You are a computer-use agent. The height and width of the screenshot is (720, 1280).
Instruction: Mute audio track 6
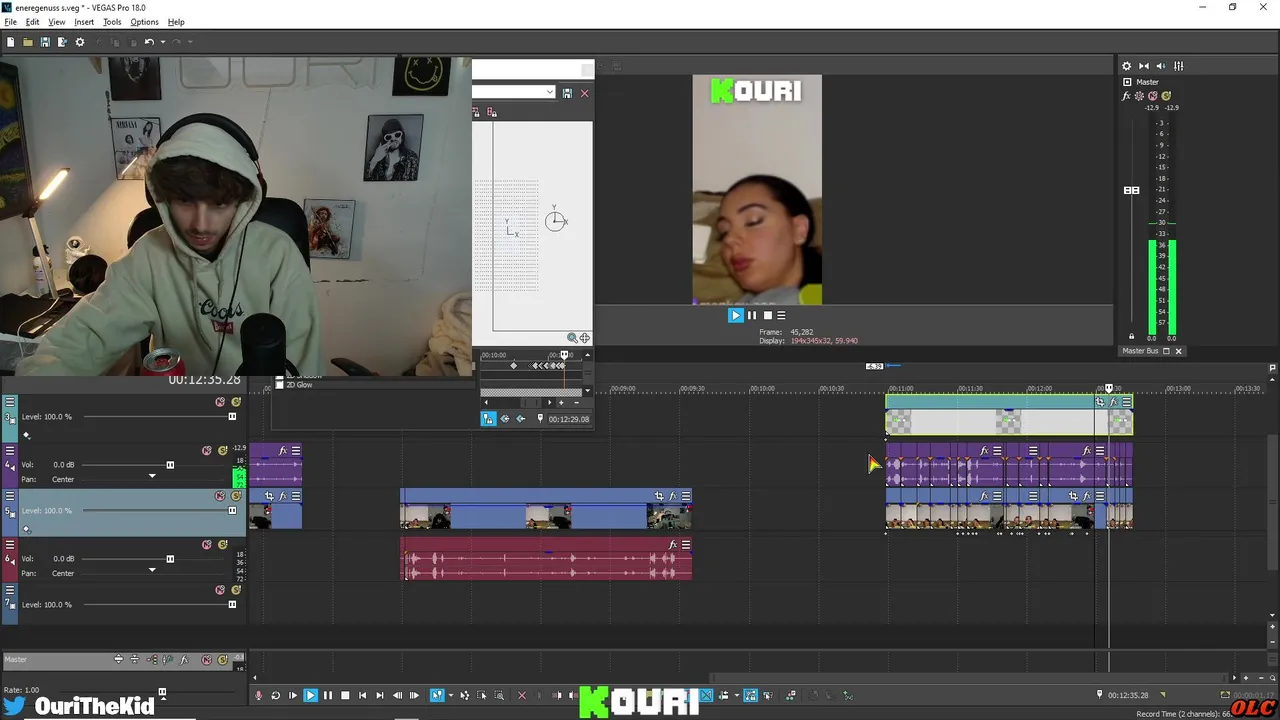pos(207,545)
